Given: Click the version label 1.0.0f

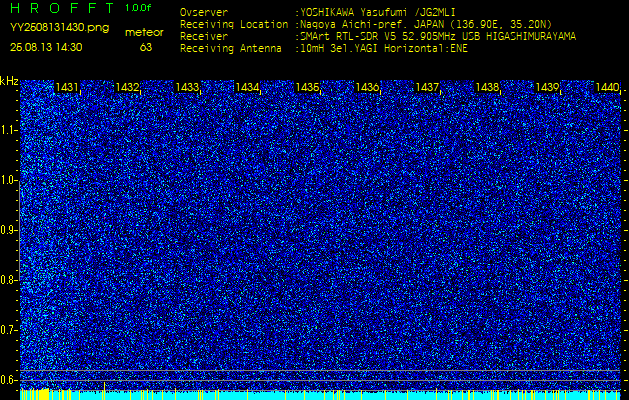Looking at the screenshot, I should pyautogui.click(x=138, y=8).
